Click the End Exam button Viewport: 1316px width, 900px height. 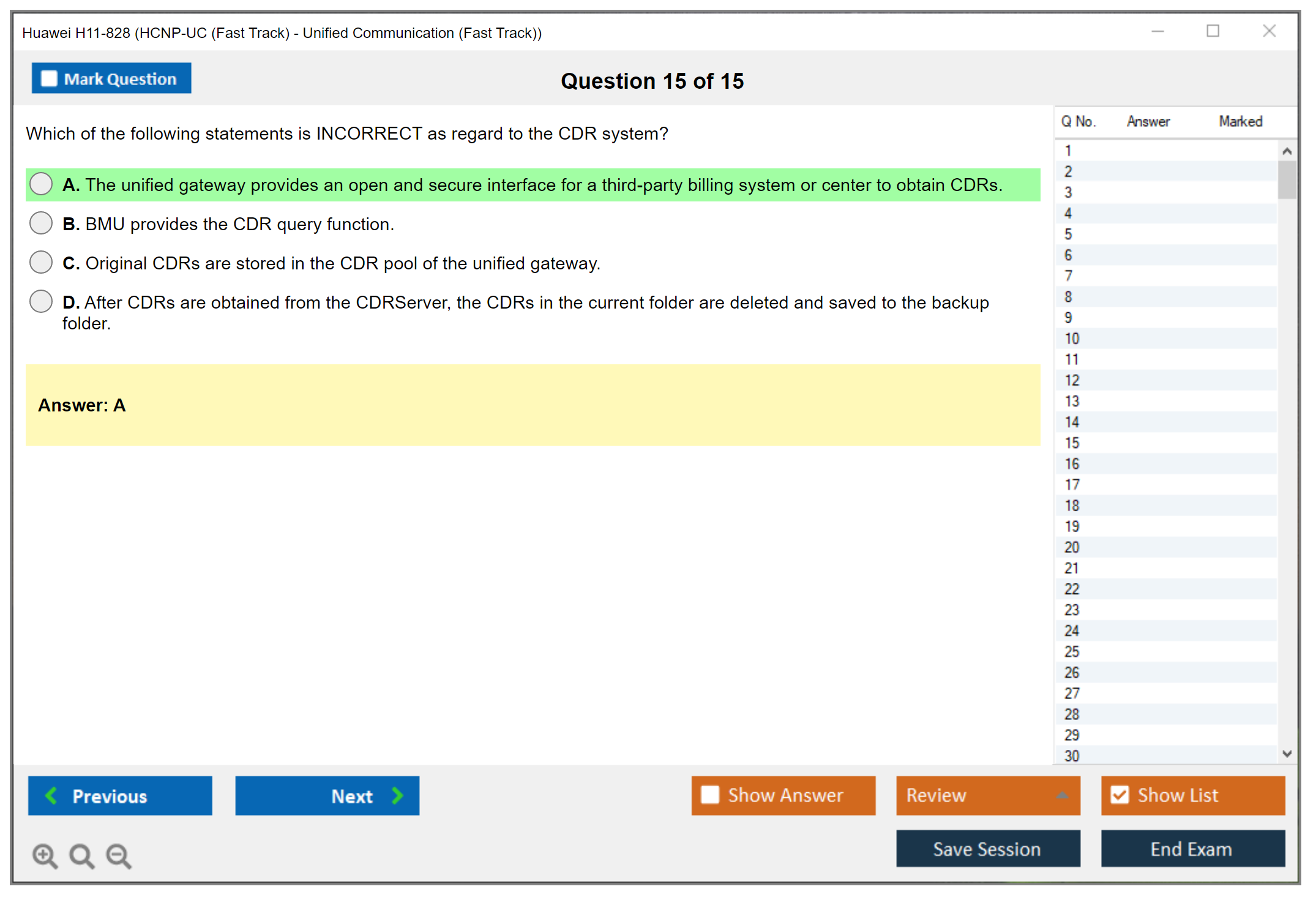click(x=1192, y=849)
